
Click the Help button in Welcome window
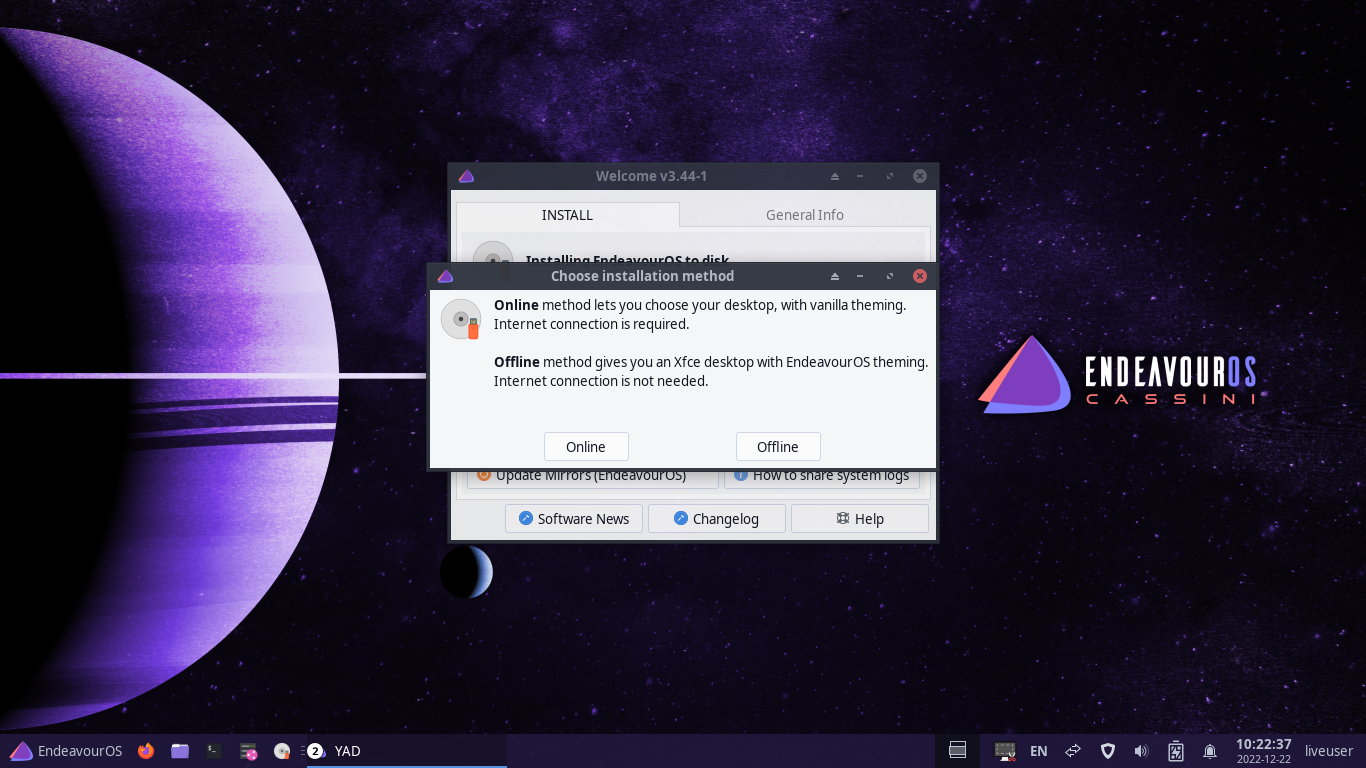[x=860, y=519]
